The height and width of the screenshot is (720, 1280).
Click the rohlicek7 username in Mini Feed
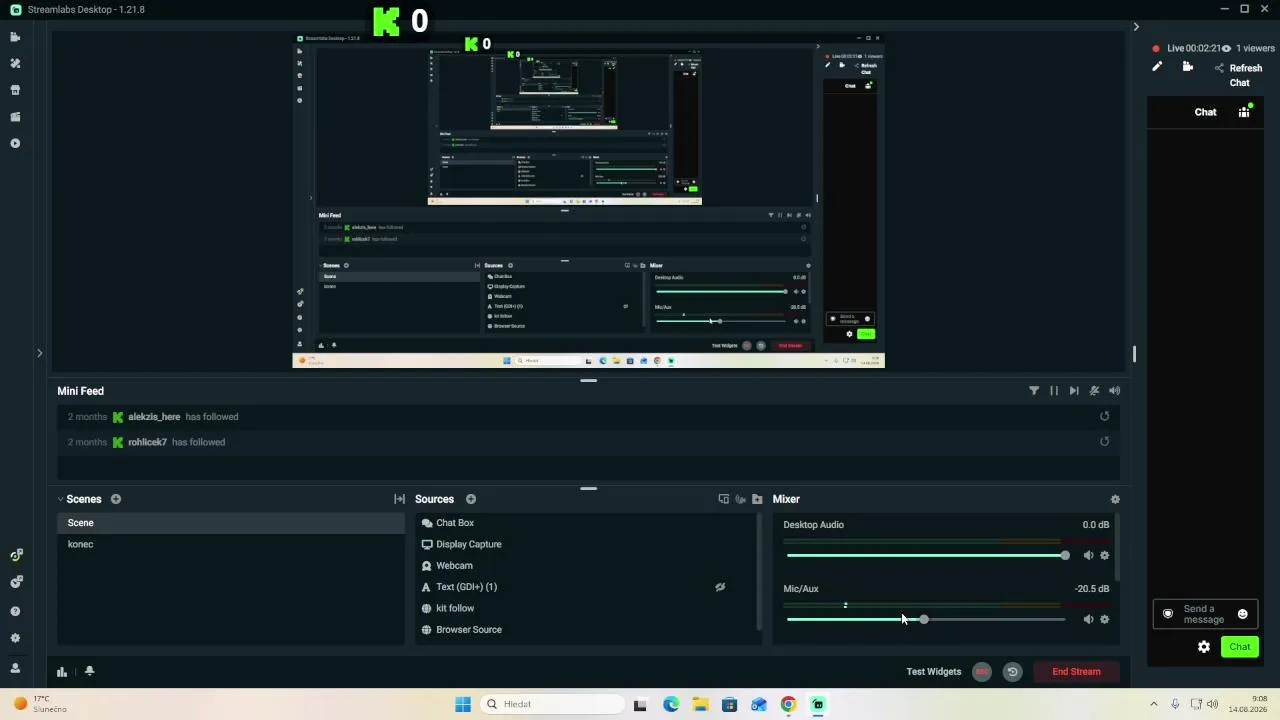click(x=147, y=442)
